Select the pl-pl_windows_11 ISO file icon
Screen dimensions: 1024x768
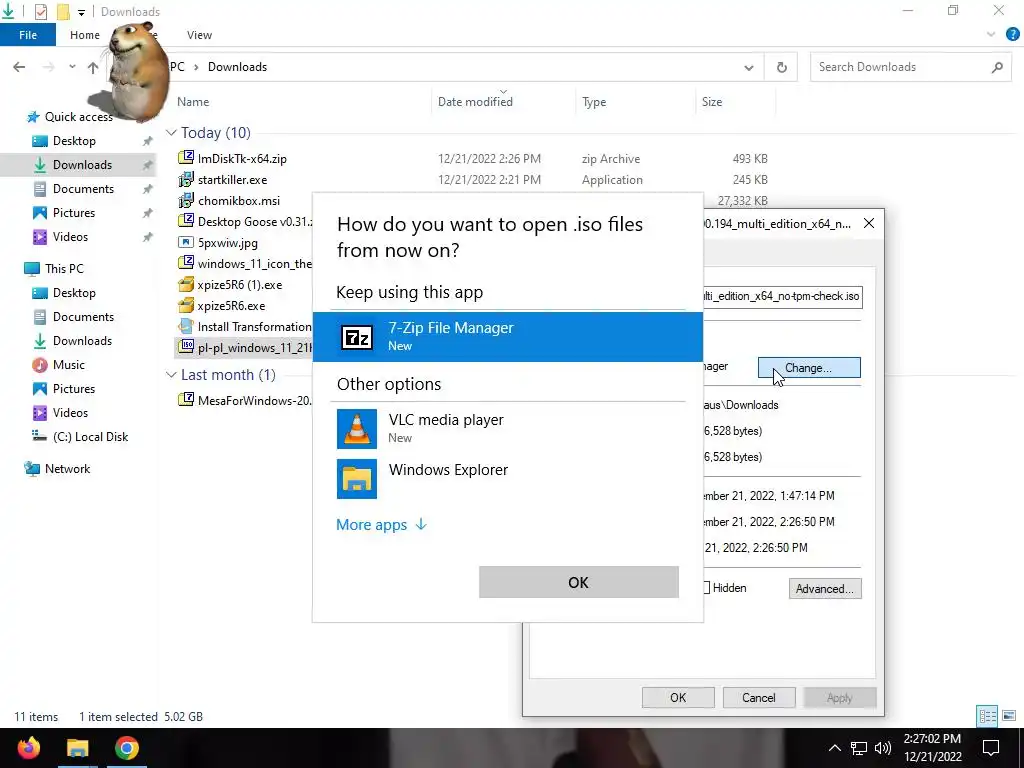pyautogui.click(x=187, y=346)
